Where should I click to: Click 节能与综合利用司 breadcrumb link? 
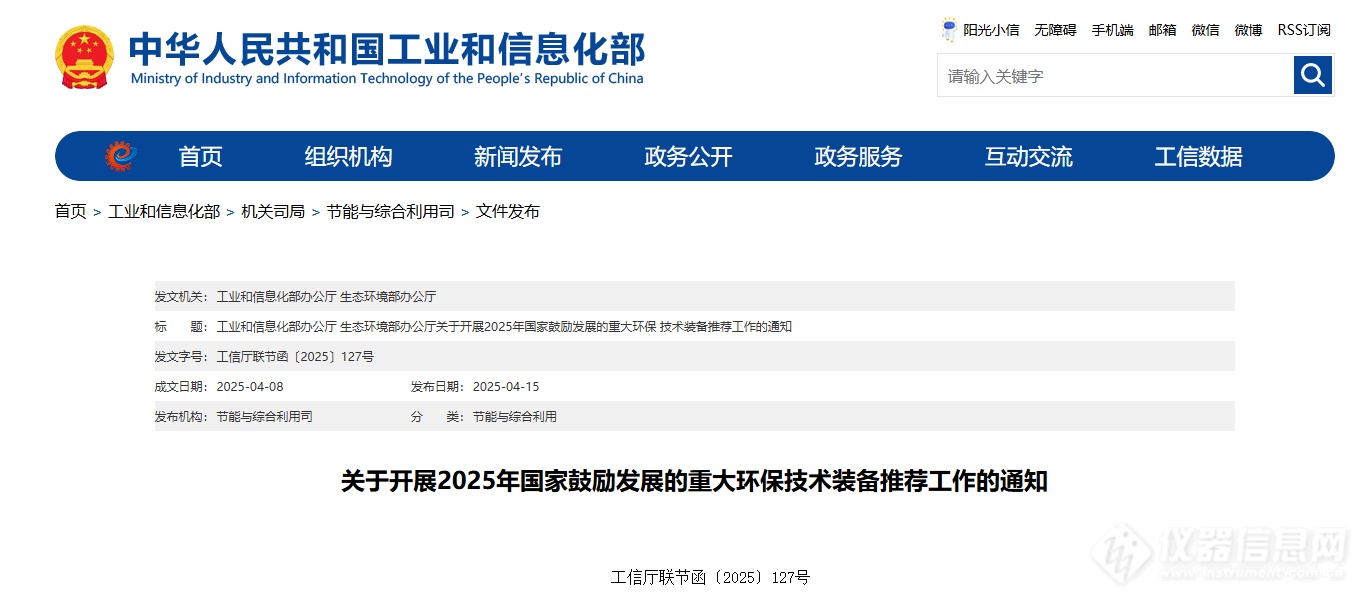(390, 211)
